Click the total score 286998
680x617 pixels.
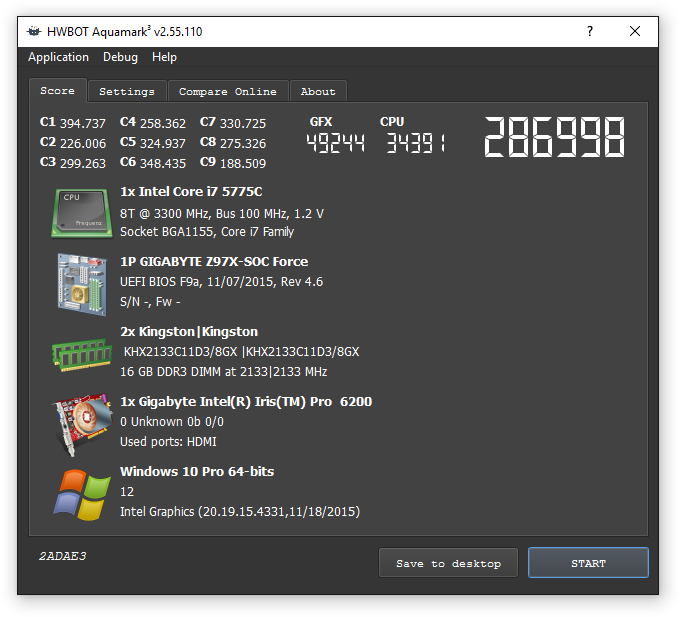click(555, 137)
